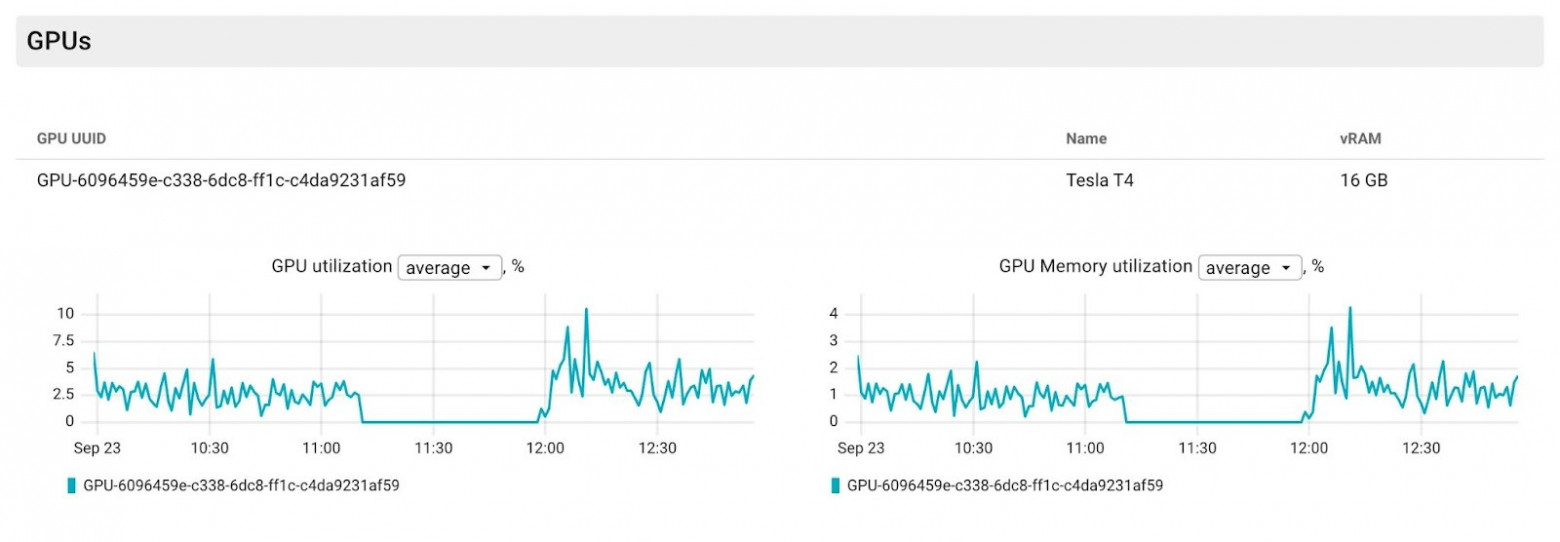
Task: Click the Tesla T4 name cell
Action: click(1100, 181)
